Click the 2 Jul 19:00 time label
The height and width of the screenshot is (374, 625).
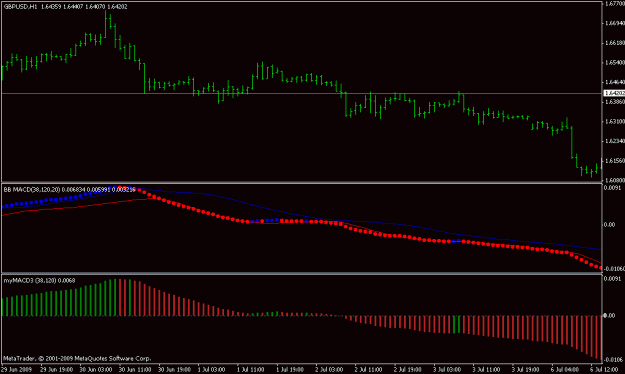coord(408,370)
